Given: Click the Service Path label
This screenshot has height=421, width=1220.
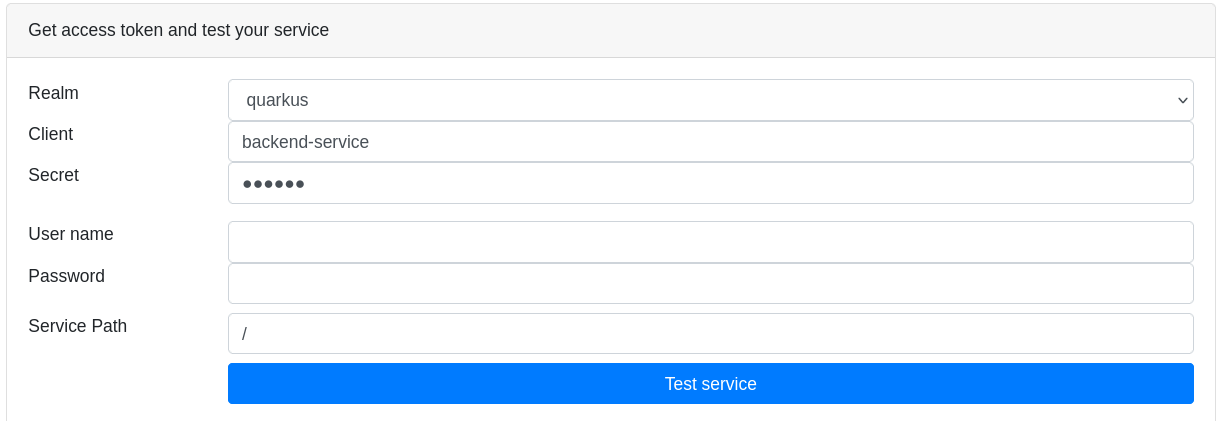Looking at the screenshot, I should tap(77, 326).
